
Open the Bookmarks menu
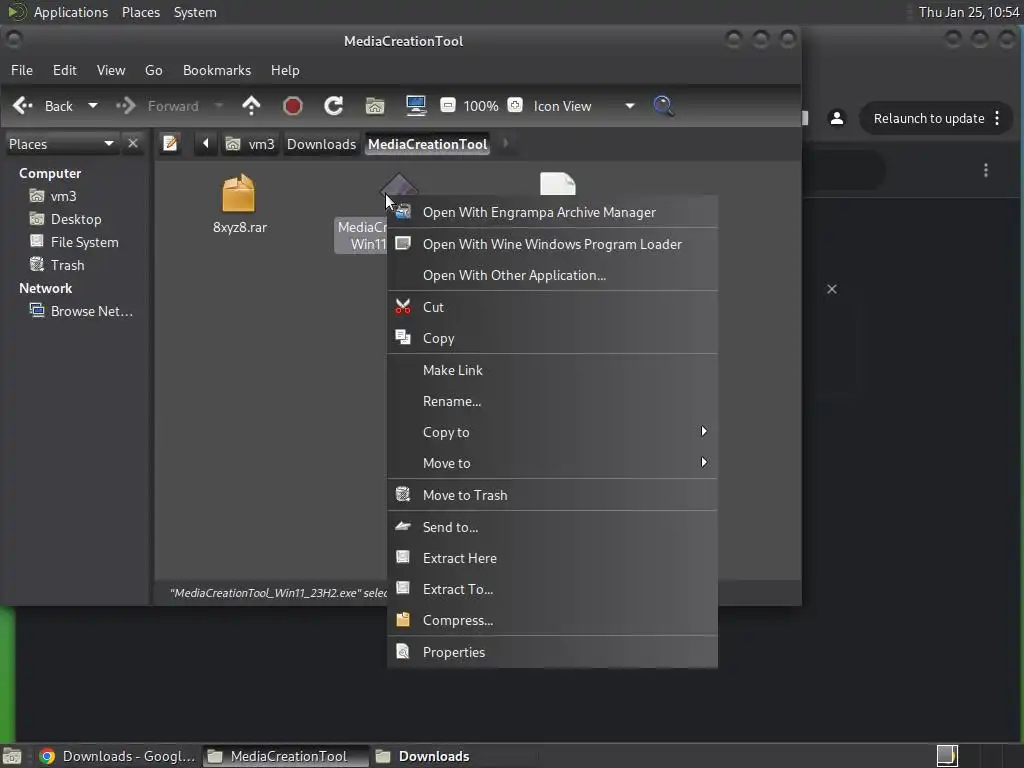click(x=217, y=70)
